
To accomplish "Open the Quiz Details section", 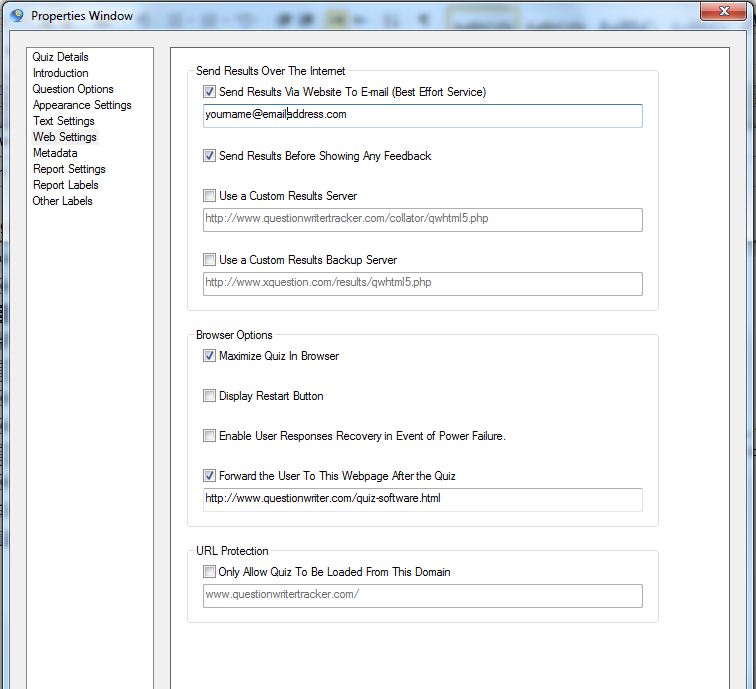I will pos(60,57).
